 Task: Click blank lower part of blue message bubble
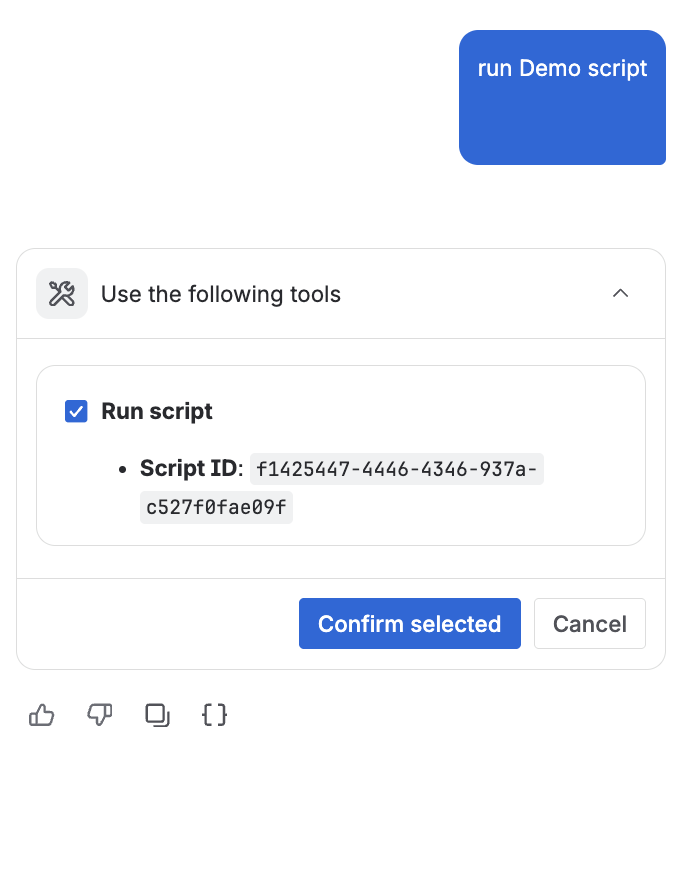[x=562, y=130]
